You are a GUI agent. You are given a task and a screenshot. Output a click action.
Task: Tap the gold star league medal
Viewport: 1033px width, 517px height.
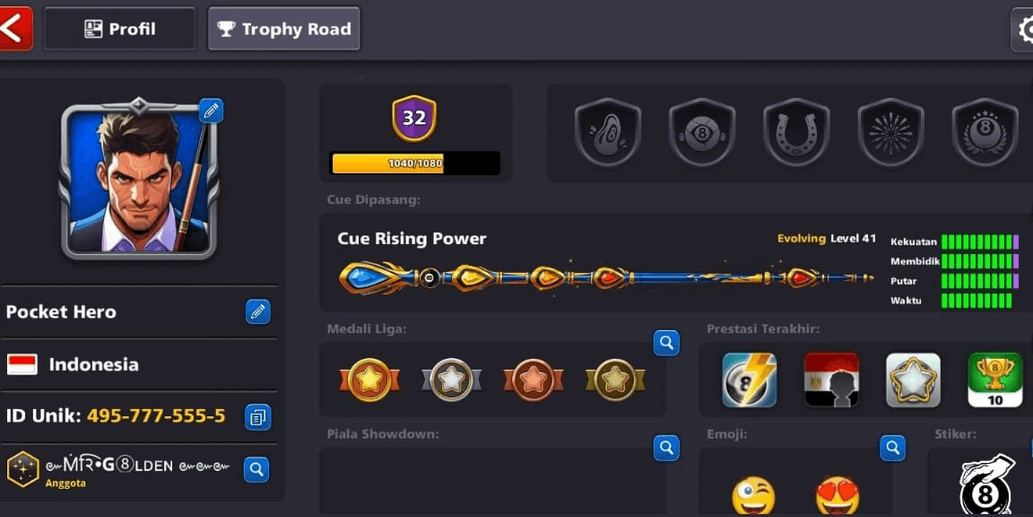[x=369, y=380]
